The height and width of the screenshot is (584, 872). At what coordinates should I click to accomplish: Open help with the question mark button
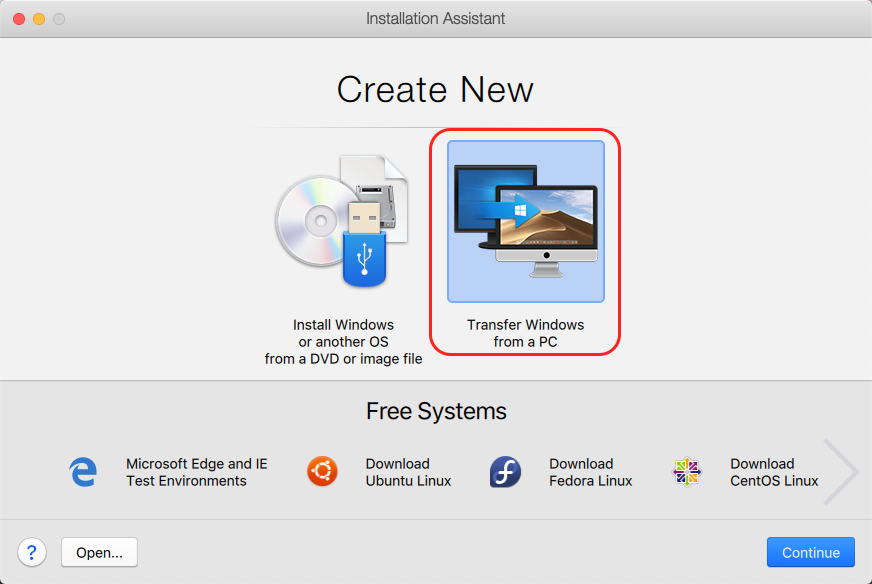32,552
